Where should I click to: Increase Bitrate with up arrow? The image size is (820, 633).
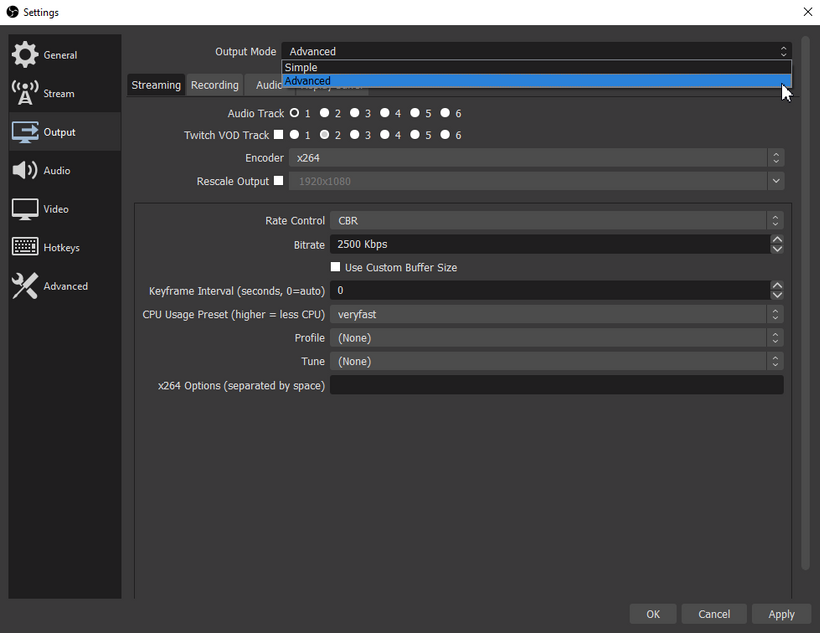[777, 239]
